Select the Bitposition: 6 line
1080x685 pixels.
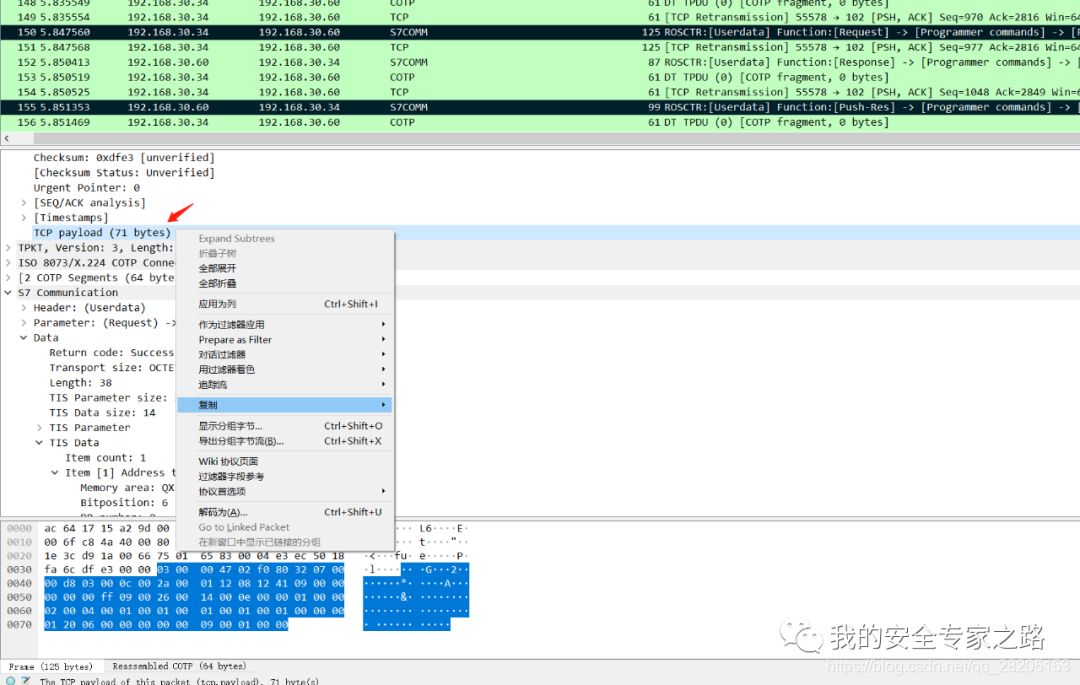[124, 503]
